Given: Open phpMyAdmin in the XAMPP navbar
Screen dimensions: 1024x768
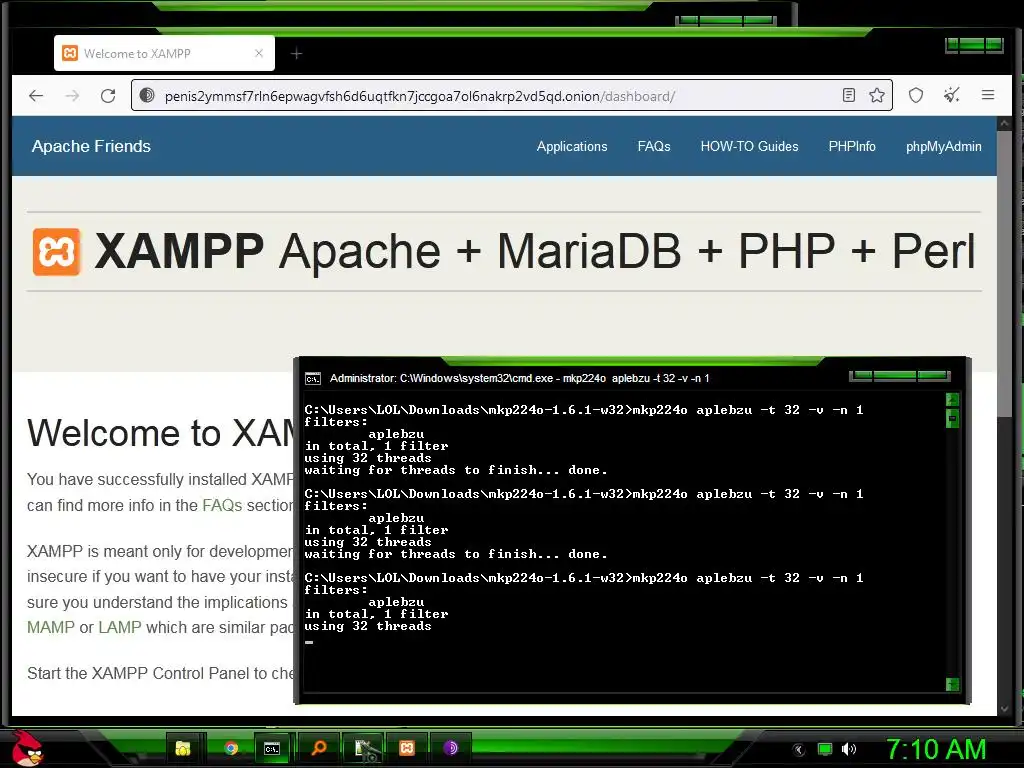Looking at the screenshot, I should pyautogui.click(x=944, y=146).
